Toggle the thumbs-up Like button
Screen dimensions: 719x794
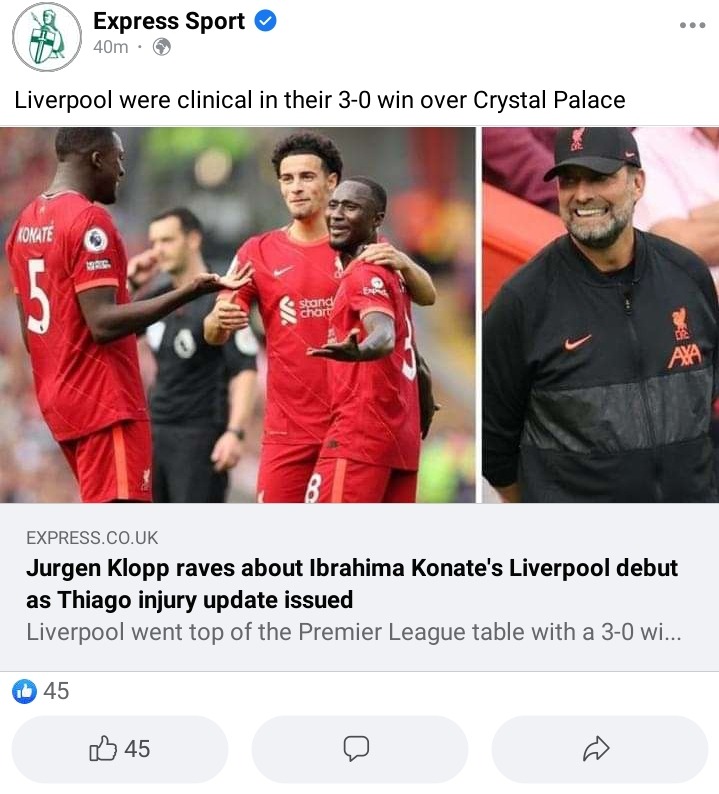click(x=120, y=749)
